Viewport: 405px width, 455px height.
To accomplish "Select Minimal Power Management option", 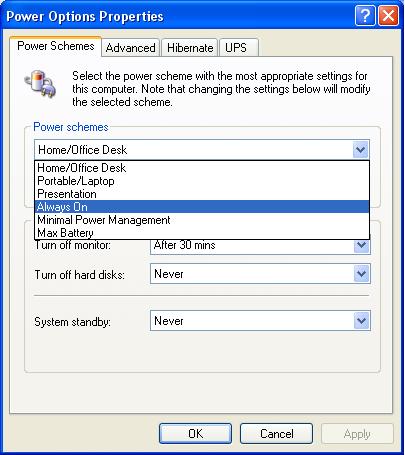I will [202, 220].
